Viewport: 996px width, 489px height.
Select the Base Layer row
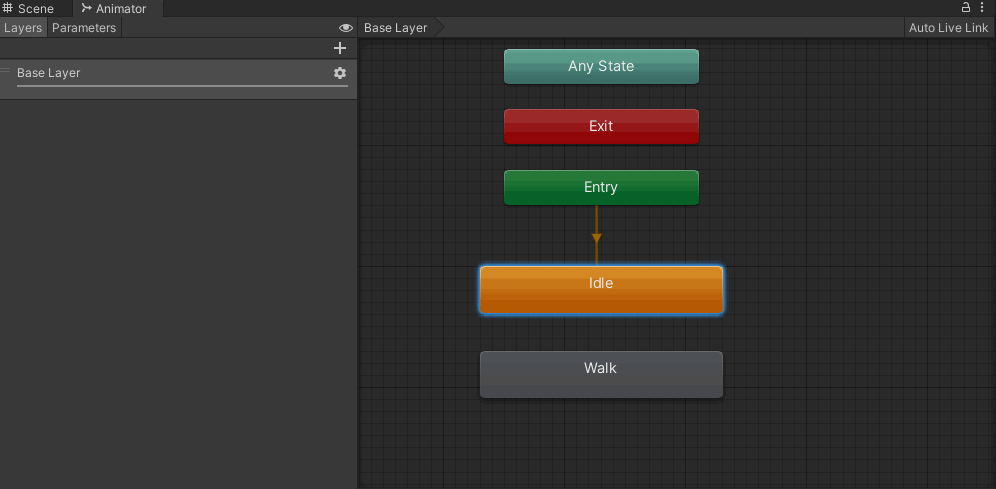click(178, 79)
